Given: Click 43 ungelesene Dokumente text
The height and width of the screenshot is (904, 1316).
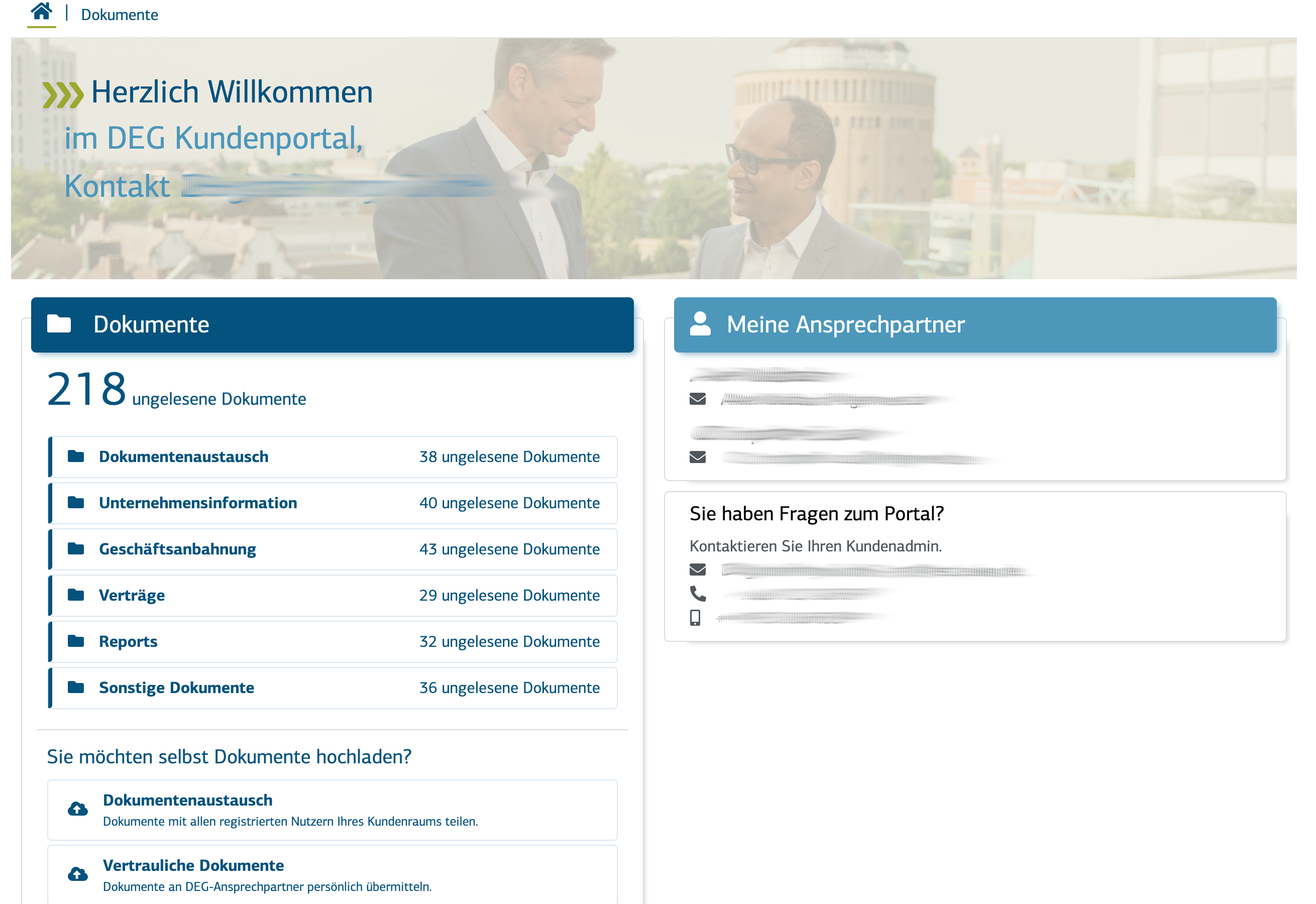Looking at the screenshot, I should (509, 549).
